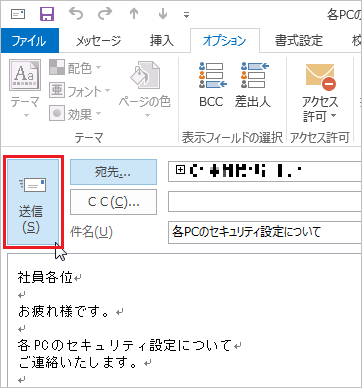The image size is (362, 388).
Task: Click the body line 各PCのセキュリティ設定について
Action: (x=125, y=345)
